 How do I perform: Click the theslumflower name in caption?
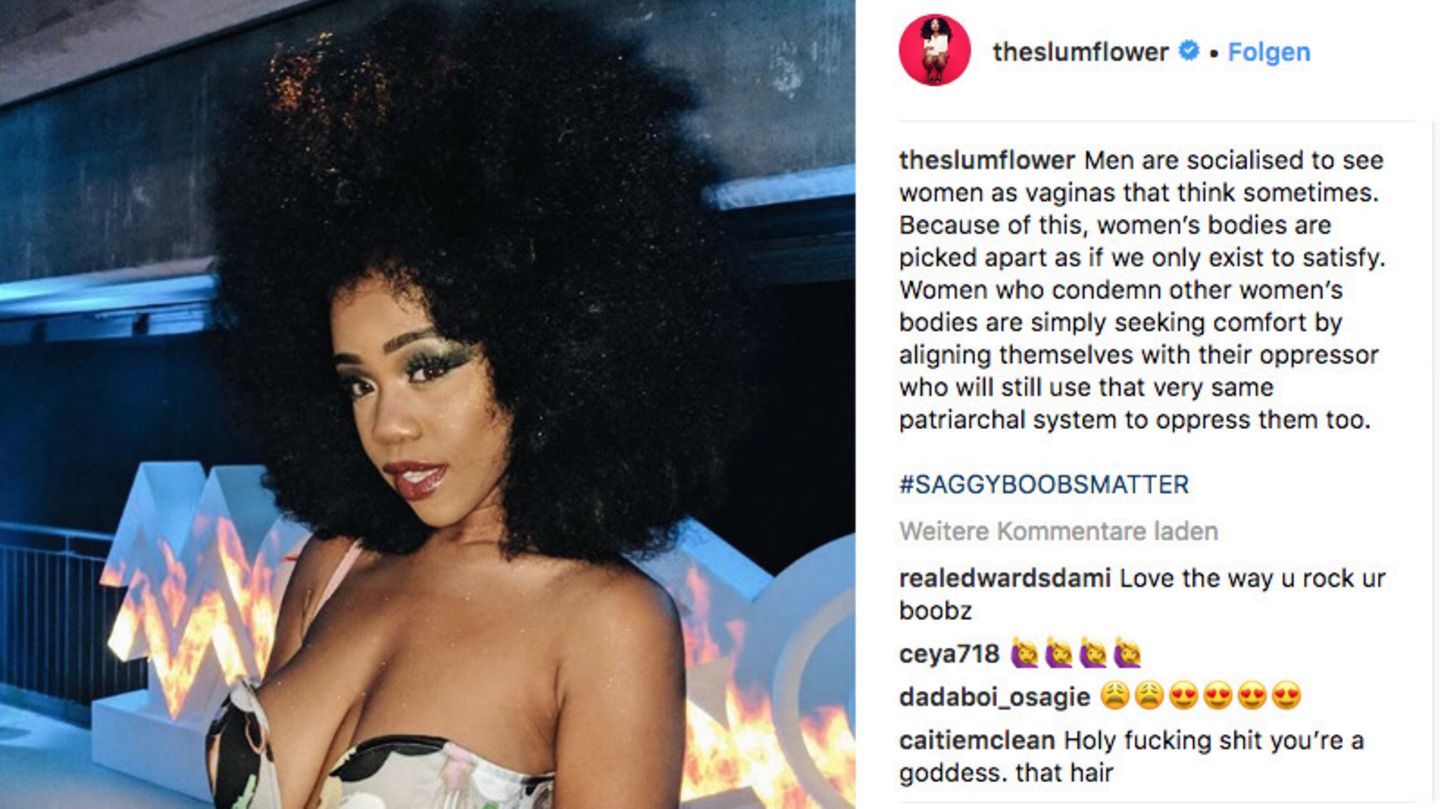[987, 160]
